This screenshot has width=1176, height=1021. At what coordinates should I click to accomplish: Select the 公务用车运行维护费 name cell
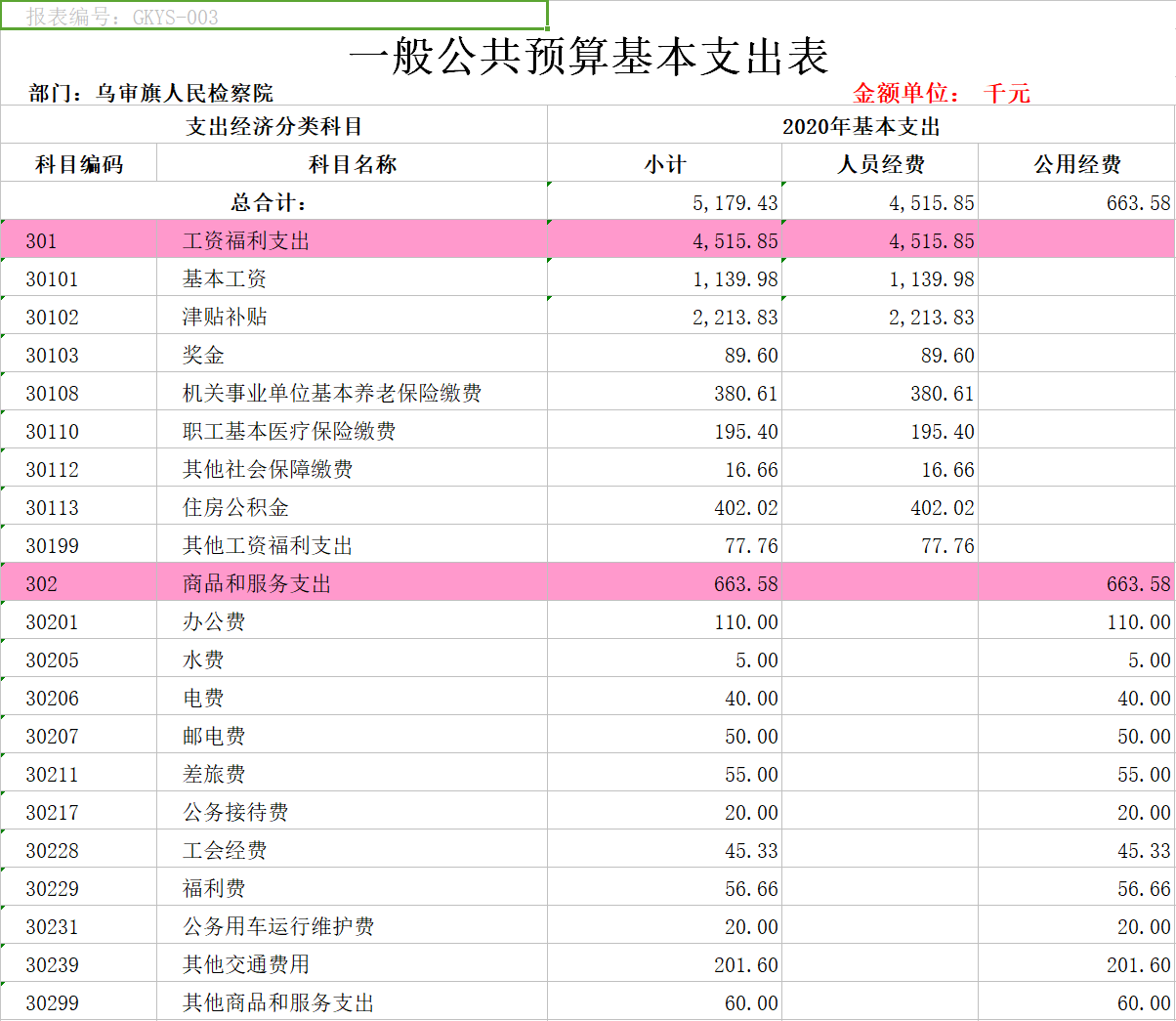[353, 925]
